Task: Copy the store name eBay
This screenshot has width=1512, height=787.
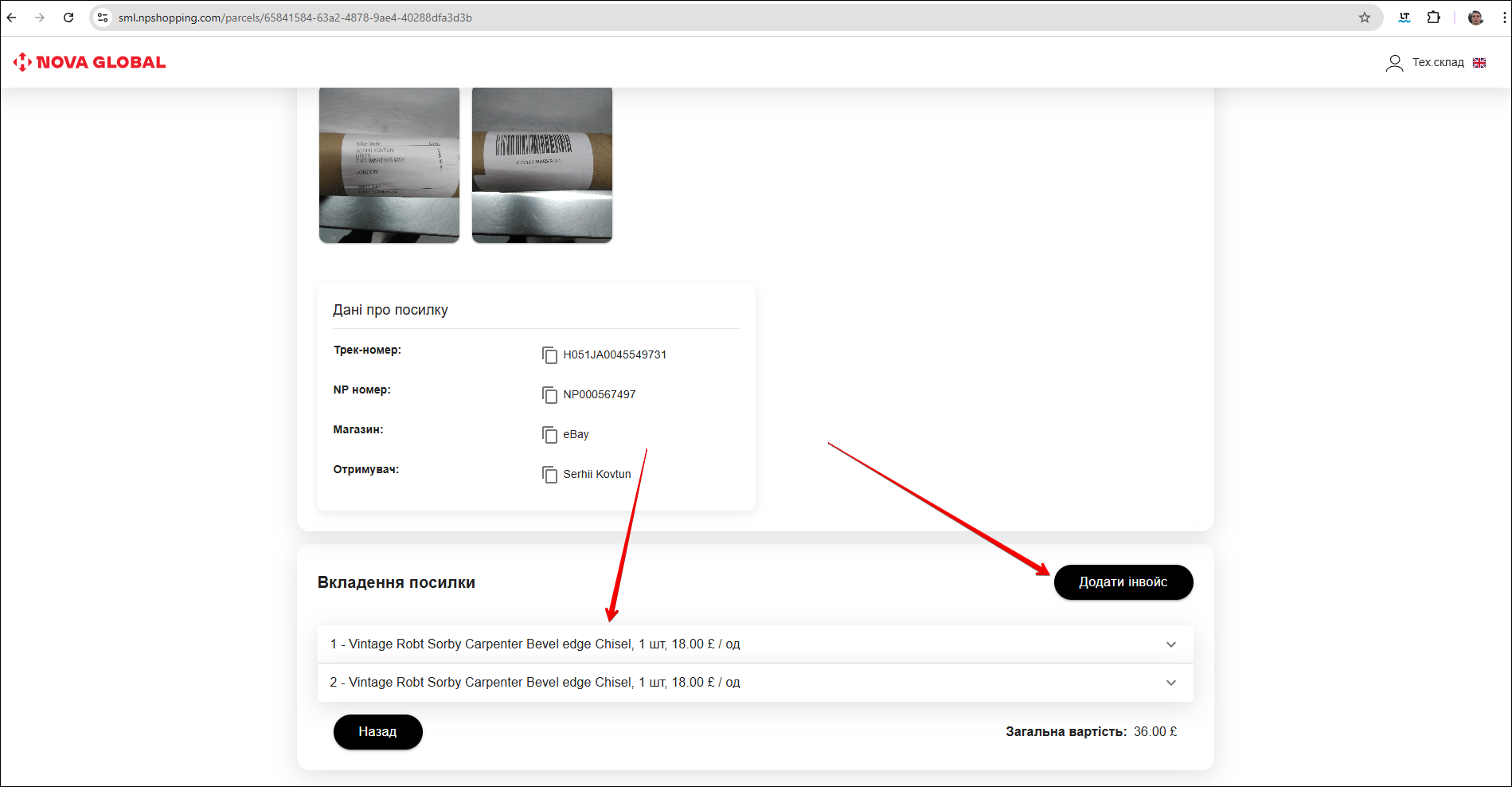Action: pyautogui.click(x=549, y=435)
